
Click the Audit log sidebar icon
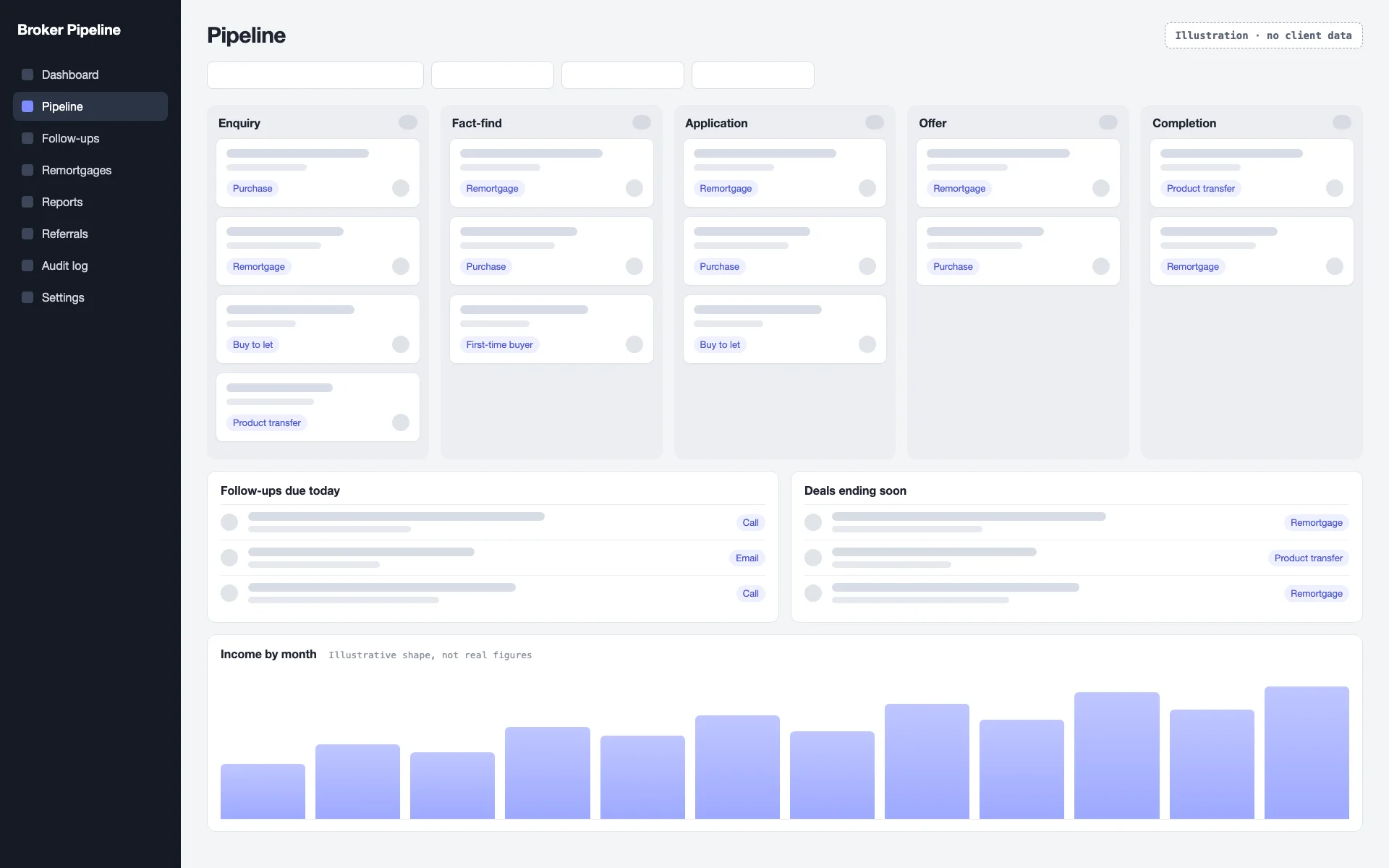(27, 265)
